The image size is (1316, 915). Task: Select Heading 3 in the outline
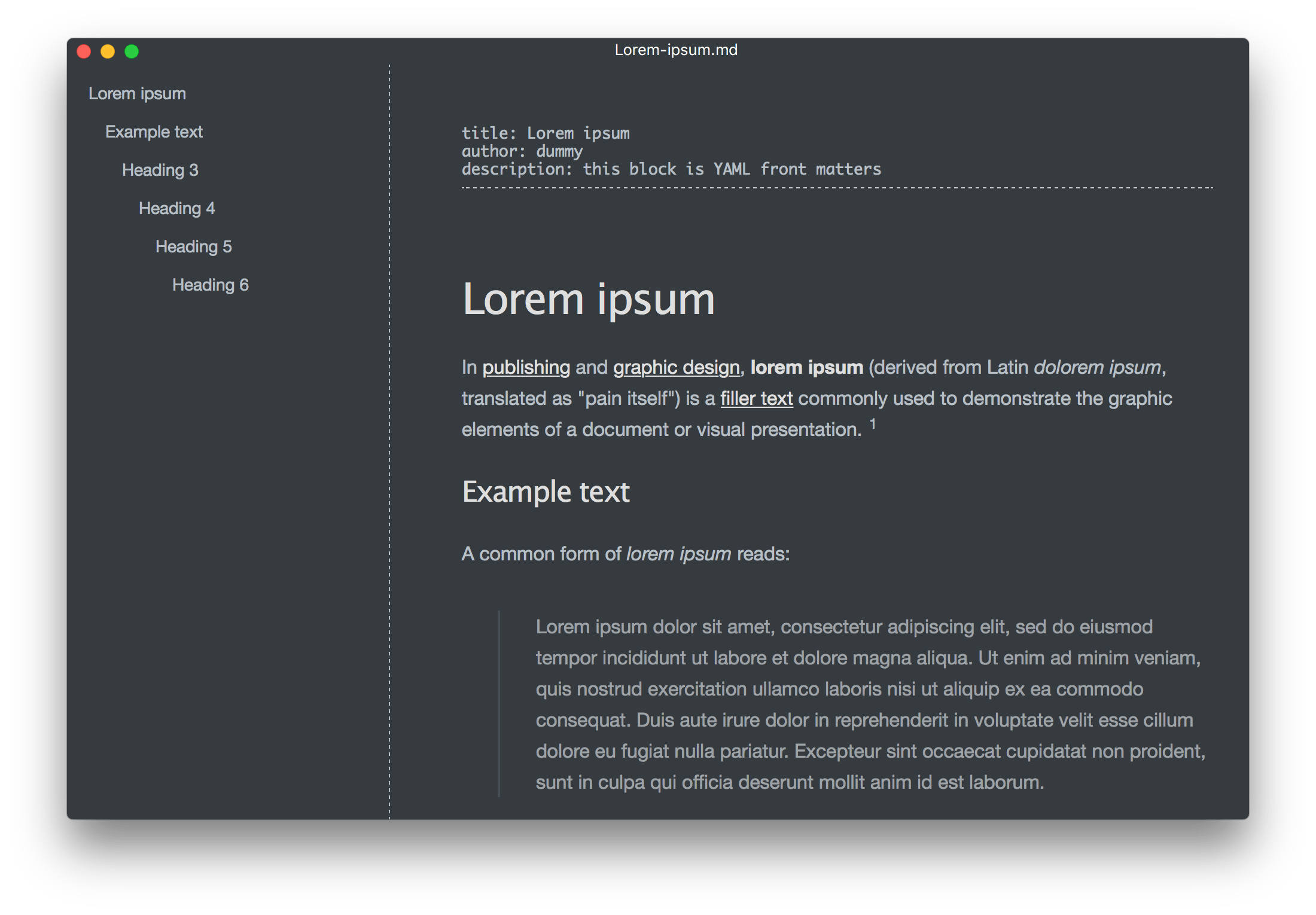click(160, 170)
